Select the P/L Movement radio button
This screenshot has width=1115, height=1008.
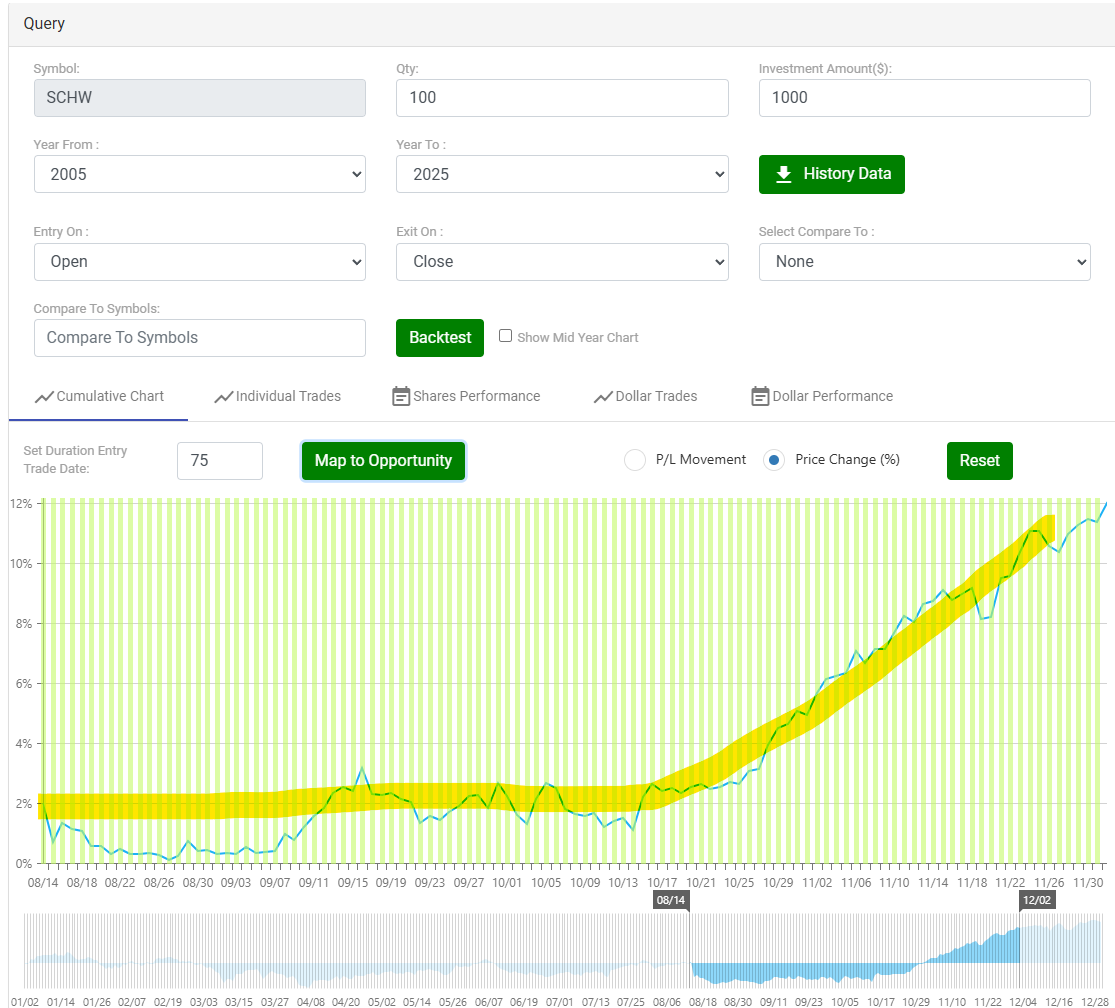634,460
